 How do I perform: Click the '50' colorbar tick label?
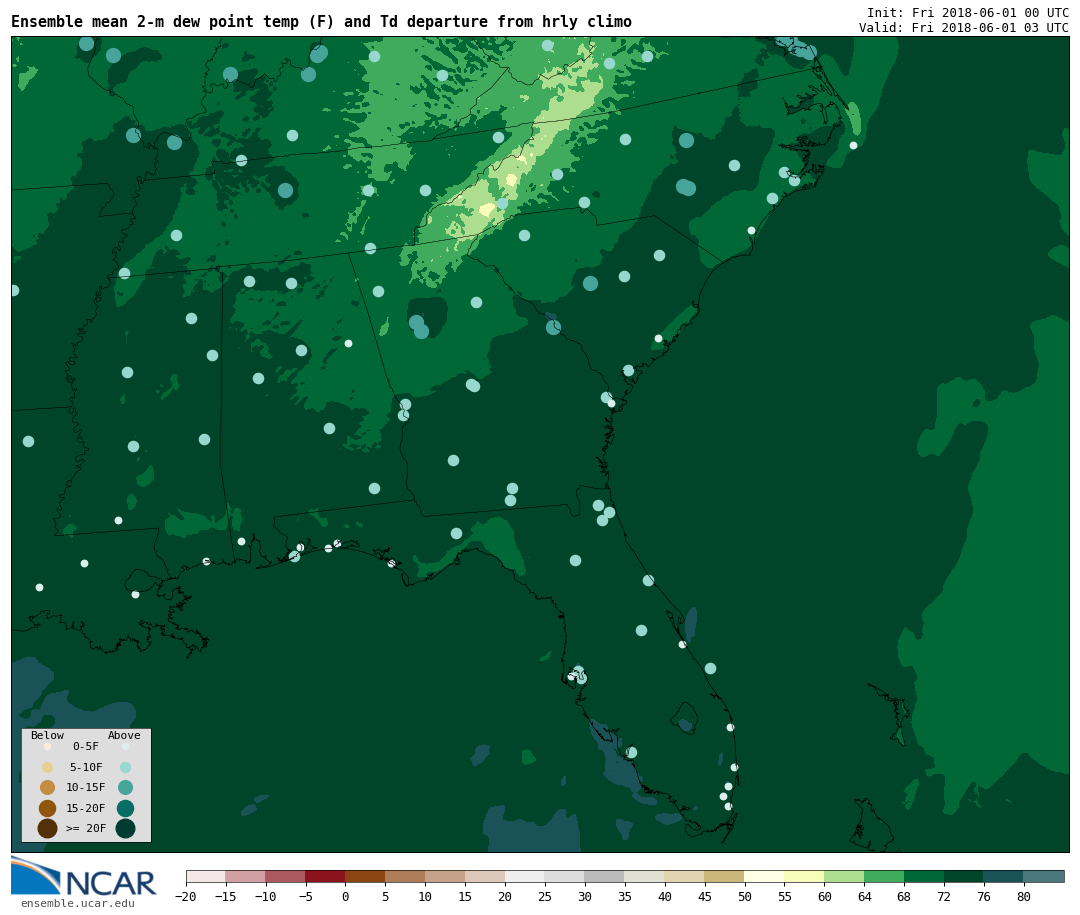coord(745,897)
